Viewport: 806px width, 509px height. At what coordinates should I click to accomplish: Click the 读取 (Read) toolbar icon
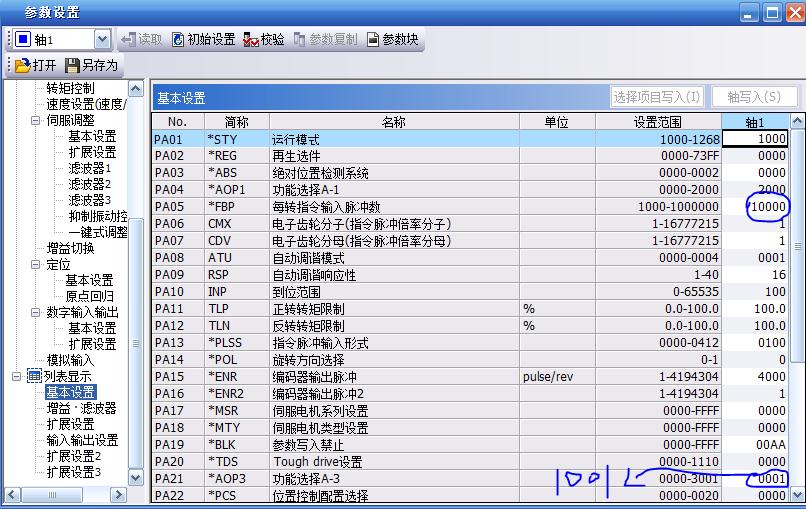click(128, 40)
